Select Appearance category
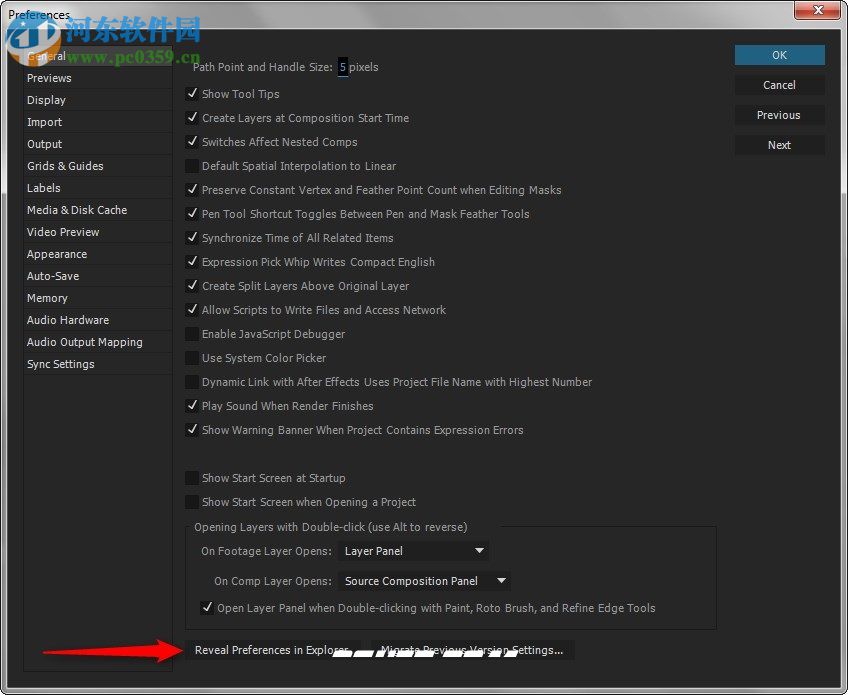 point(97,254)
